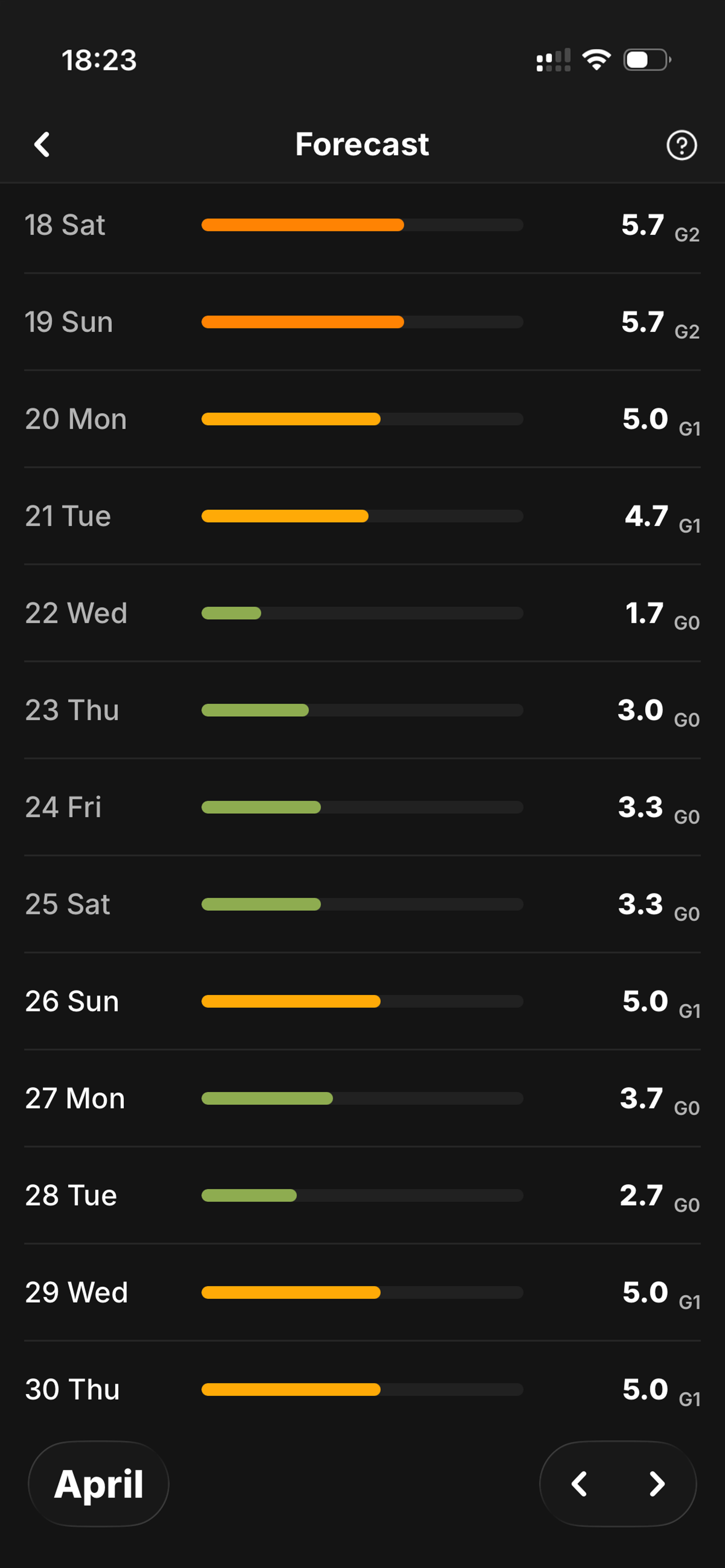Open the 20 Mon forecast entry
Image resolution: width=725 pixels, height=1568 pixels.
[x=362, y=419]
